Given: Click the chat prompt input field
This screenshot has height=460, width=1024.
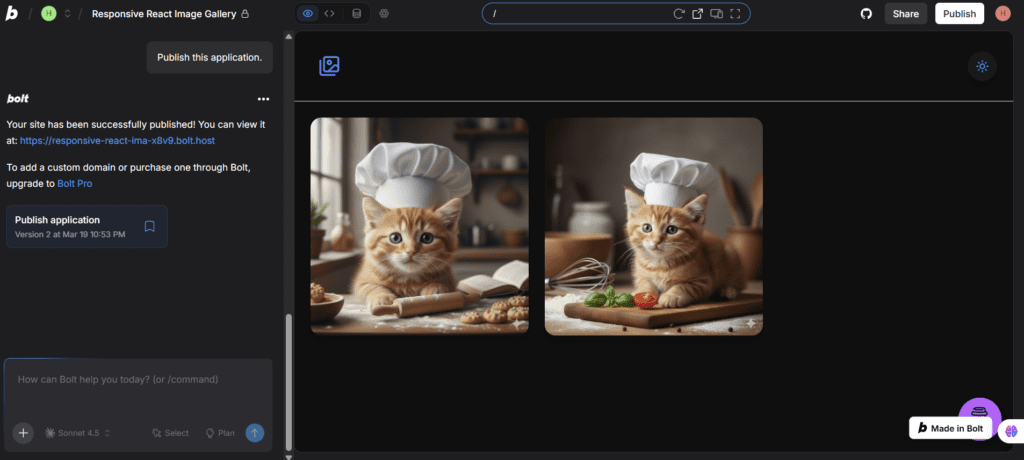Looking at the screenshot, I should [138, 380].
